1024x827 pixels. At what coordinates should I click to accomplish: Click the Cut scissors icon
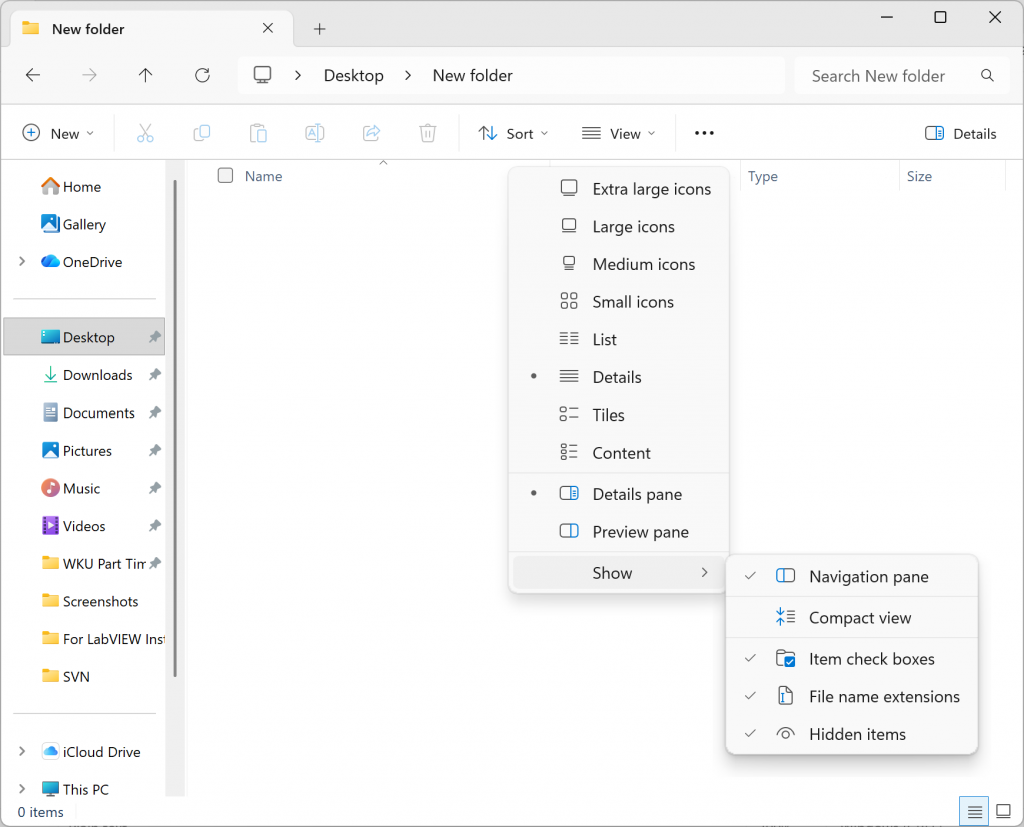pos(145,133)
